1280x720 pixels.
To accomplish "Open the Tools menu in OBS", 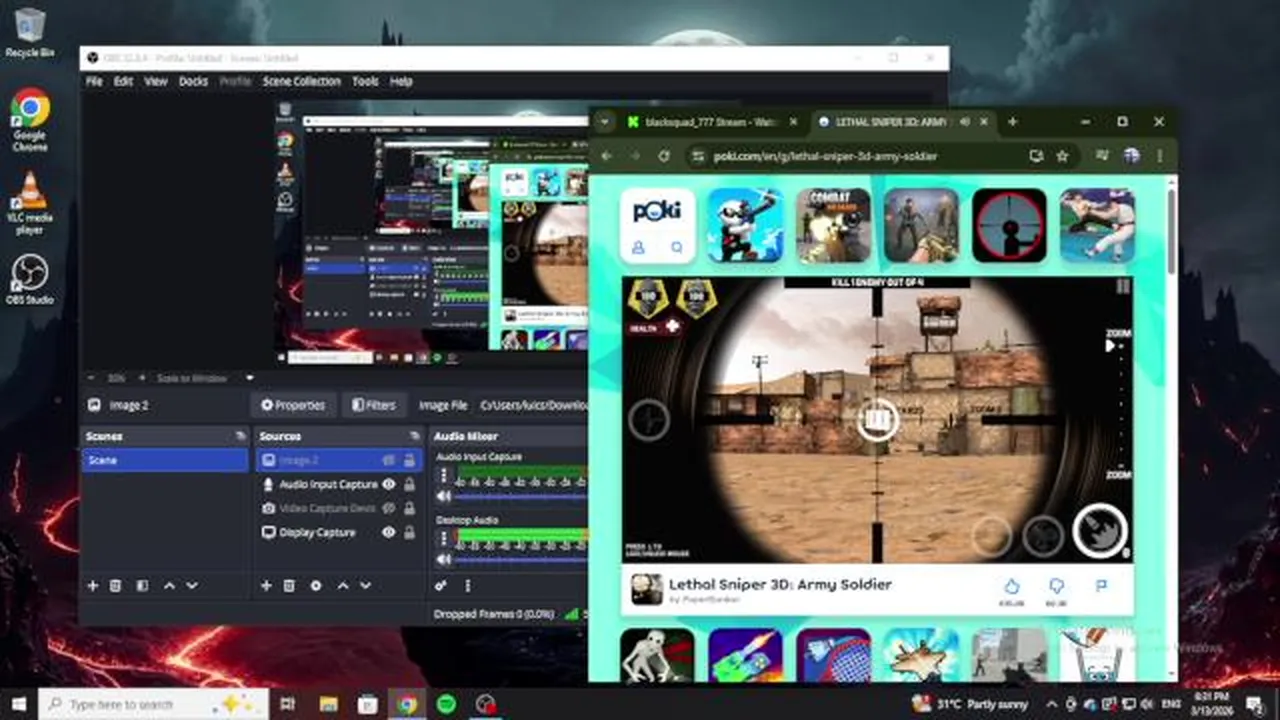I will click(x=365, y=81).
